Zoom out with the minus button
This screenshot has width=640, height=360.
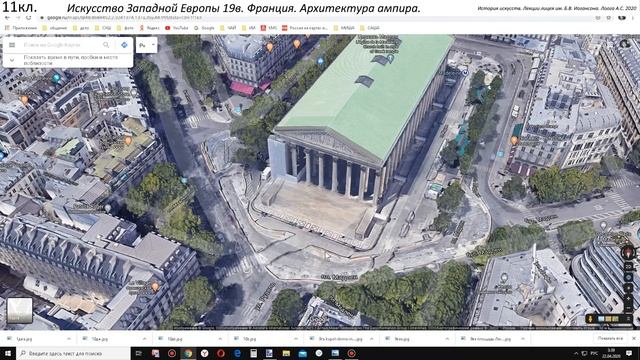click(x=629, y=307)
